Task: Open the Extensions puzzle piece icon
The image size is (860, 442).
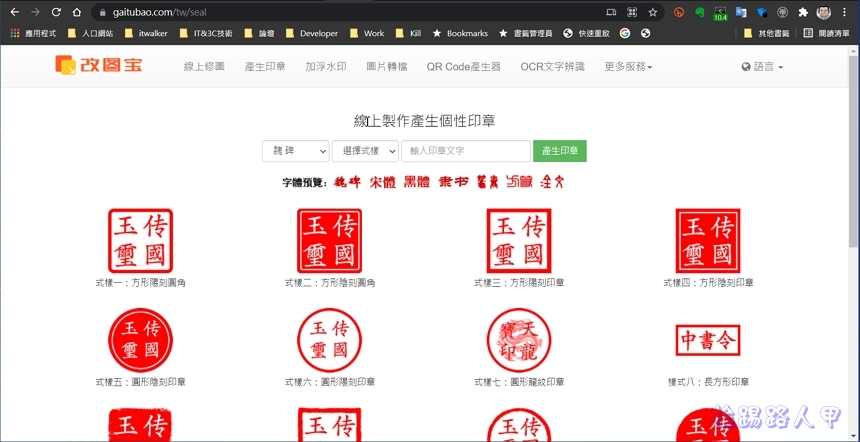Action: [803, 12]
